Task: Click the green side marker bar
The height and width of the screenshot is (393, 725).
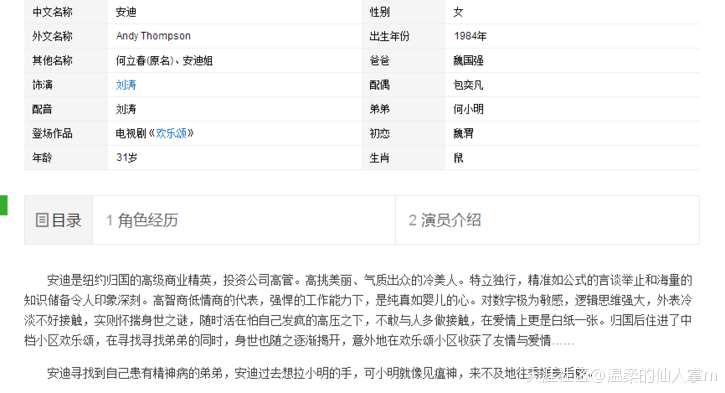Action: 4,205
